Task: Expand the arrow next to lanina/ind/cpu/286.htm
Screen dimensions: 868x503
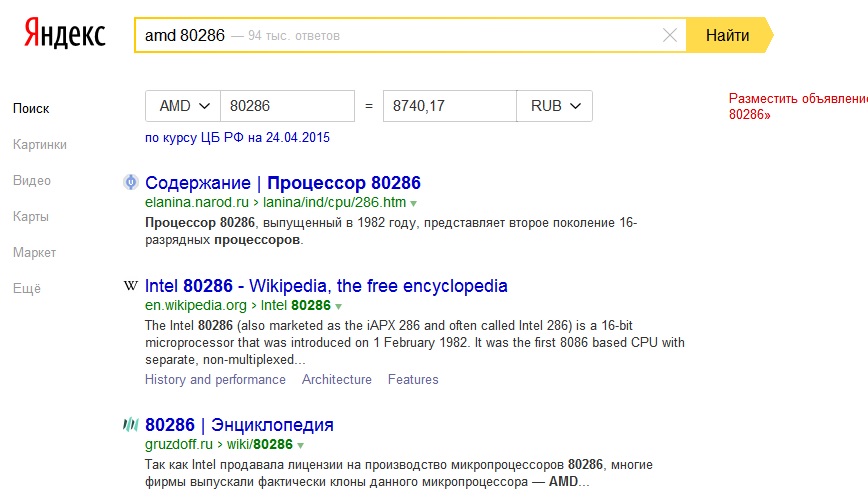Action: 413,204
